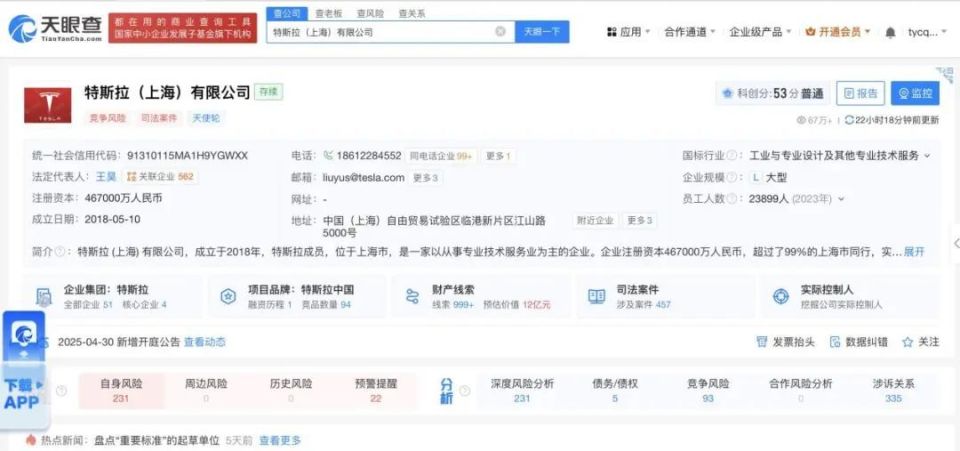Open the 实际控制人 card icon
The width and height of the screenshot is (960, 451).
pyautogui.click(x=781, y=297)
